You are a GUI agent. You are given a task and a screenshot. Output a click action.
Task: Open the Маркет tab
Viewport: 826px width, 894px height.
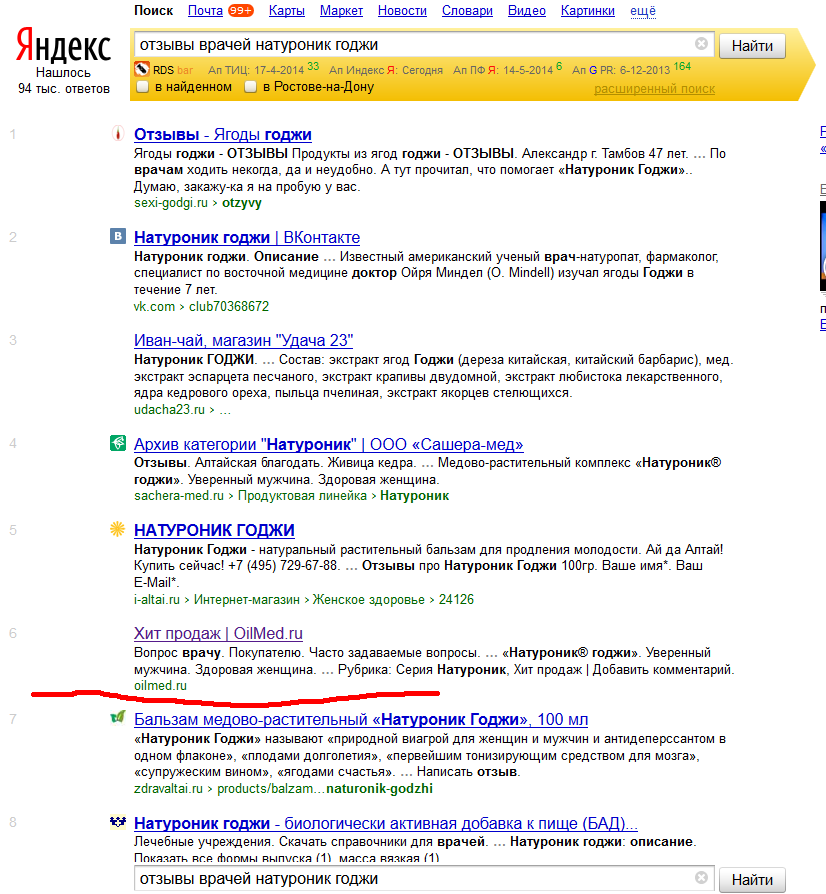[341, 11]
